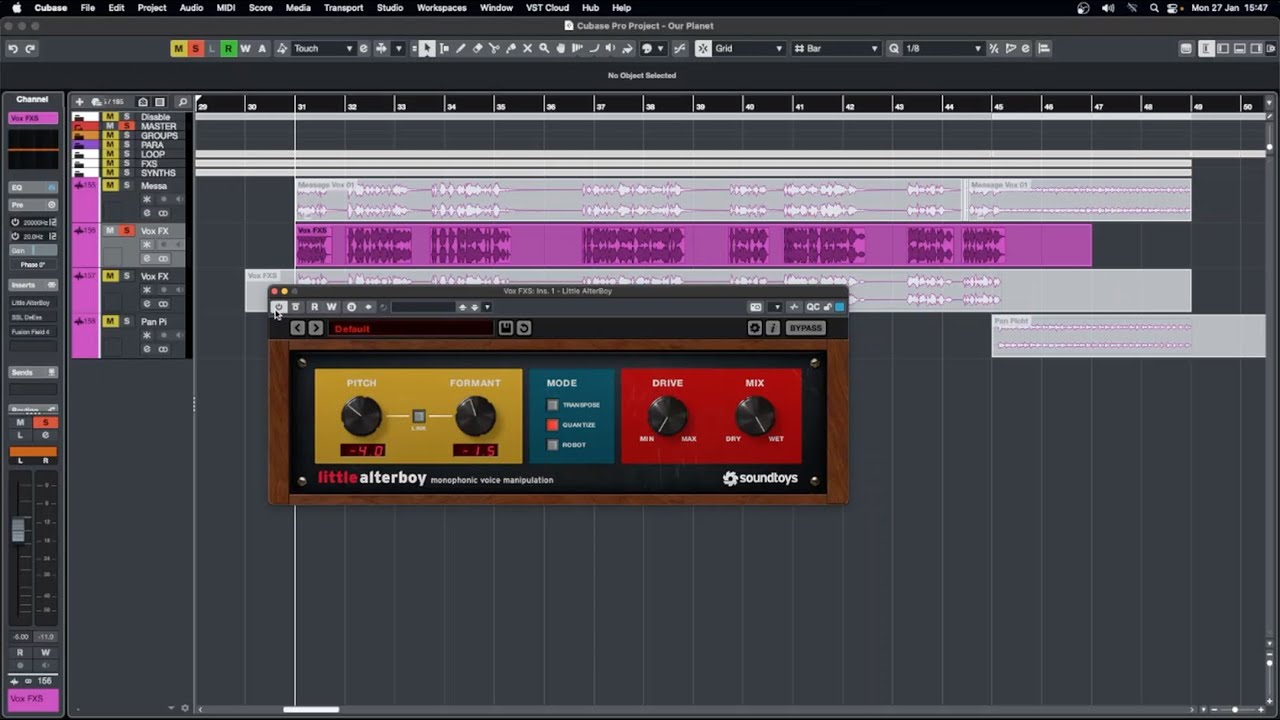
Task: Select the Object Selection arrow tool
Action: pos(427,48)
